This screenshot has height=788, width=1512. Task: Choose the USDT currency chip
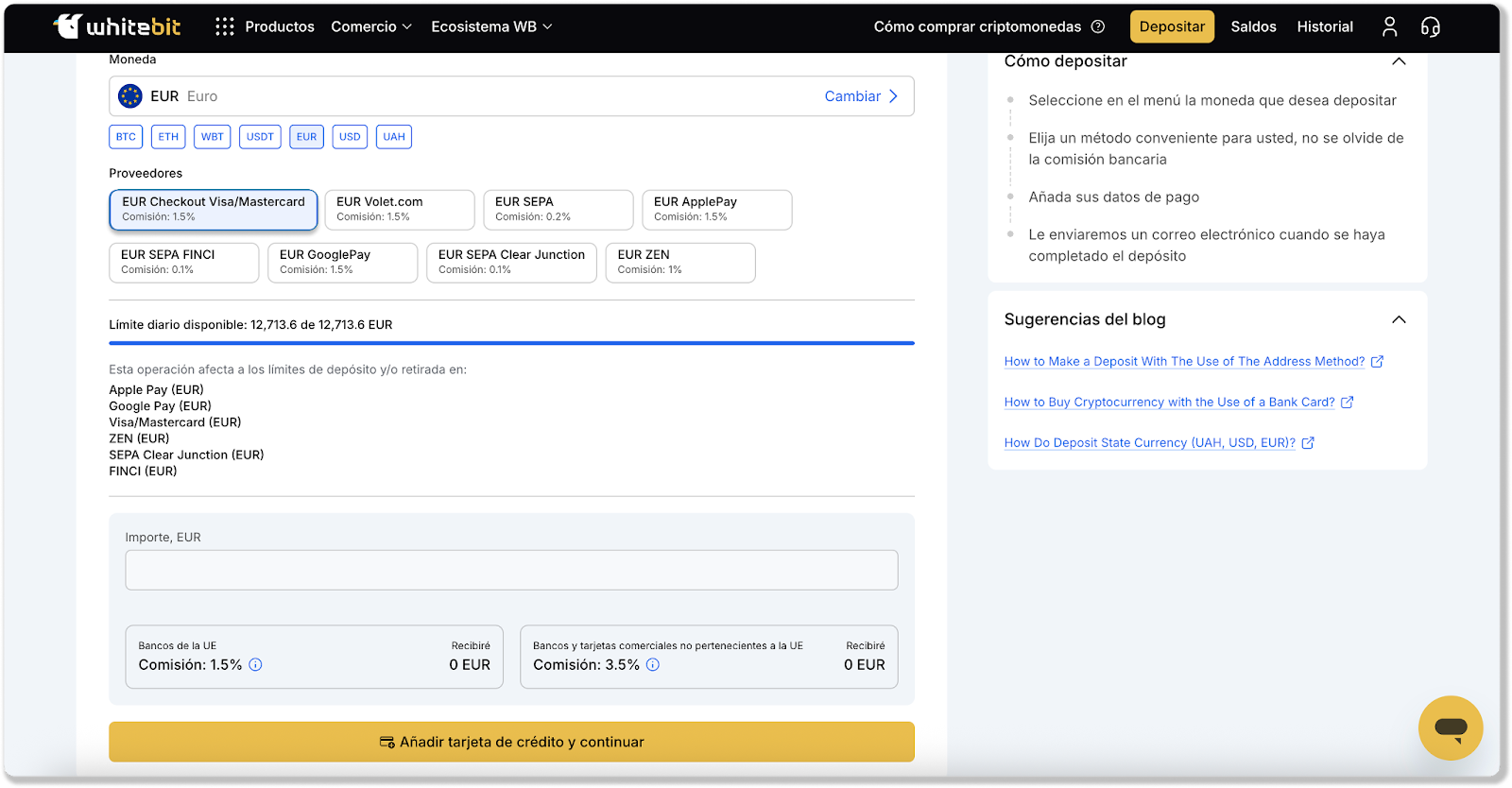coord(260,137)
